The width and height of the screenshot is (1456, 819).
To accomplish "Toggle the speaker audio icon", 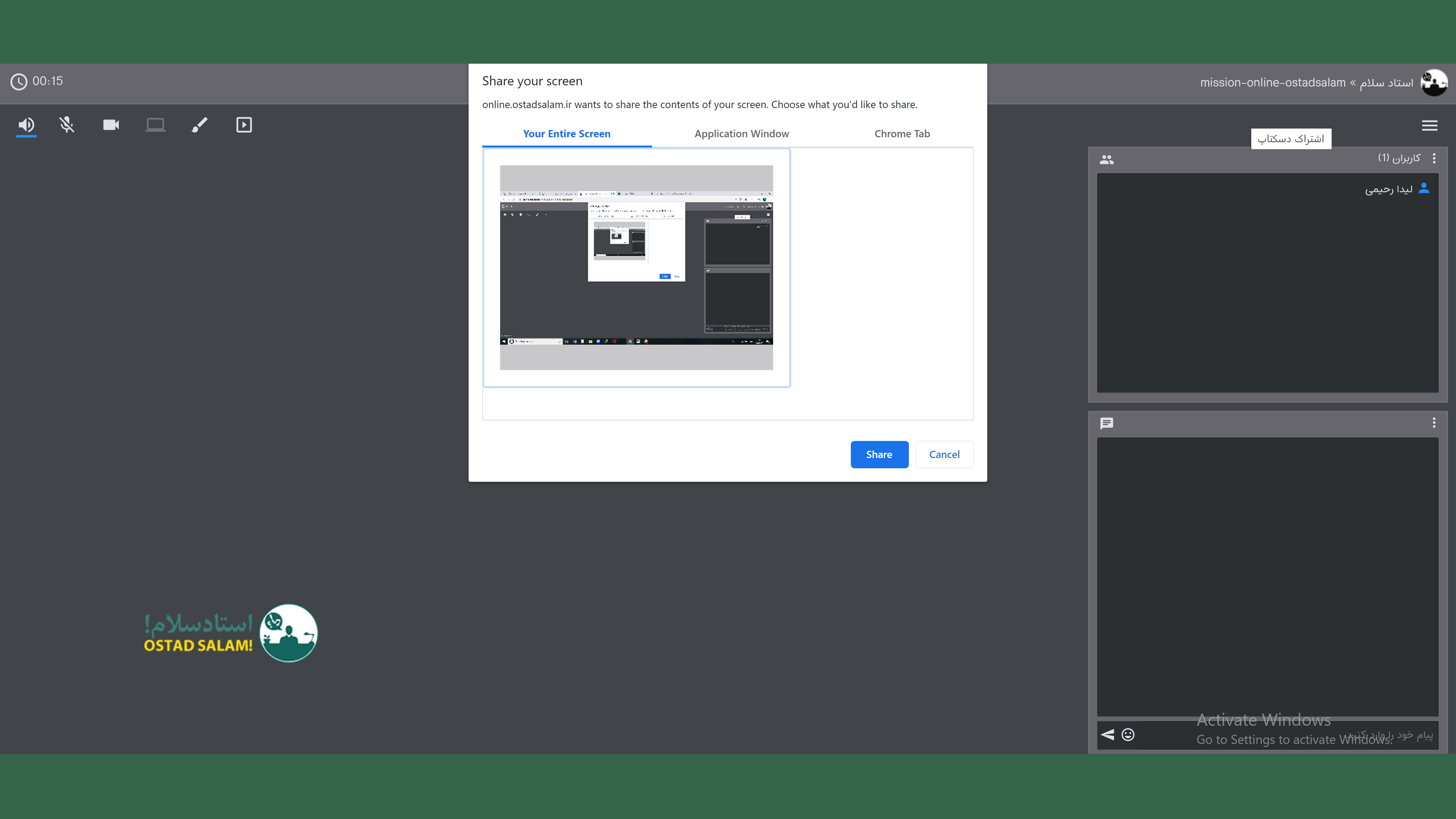I will click(x=26, y=124).
